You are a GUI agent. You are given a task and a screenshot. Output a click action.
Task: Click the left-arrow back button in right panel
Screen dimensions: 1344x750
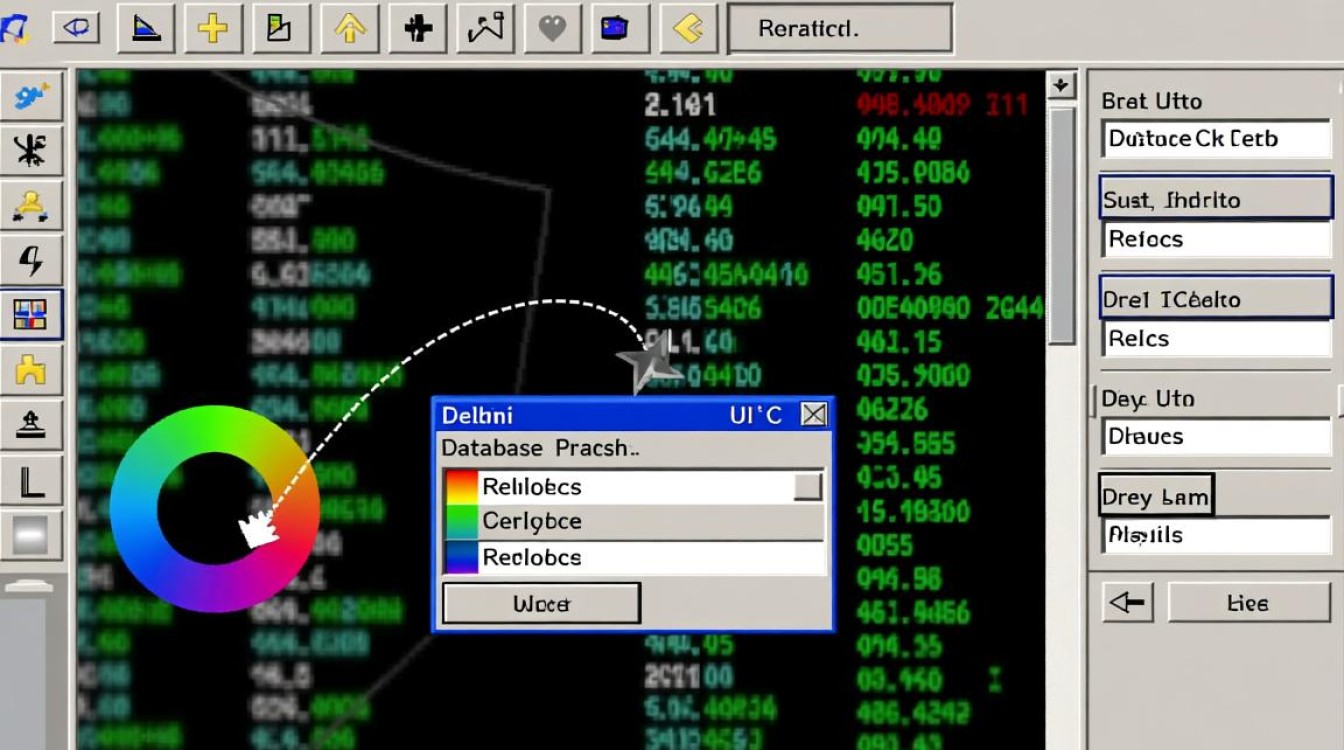coord(1127,603)
